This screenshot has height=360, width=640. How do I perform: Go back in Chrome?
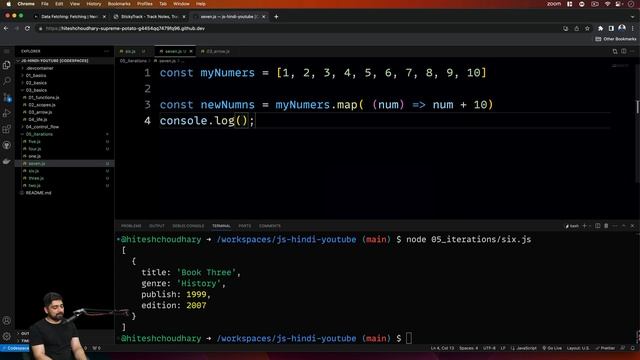pos(6,29)
